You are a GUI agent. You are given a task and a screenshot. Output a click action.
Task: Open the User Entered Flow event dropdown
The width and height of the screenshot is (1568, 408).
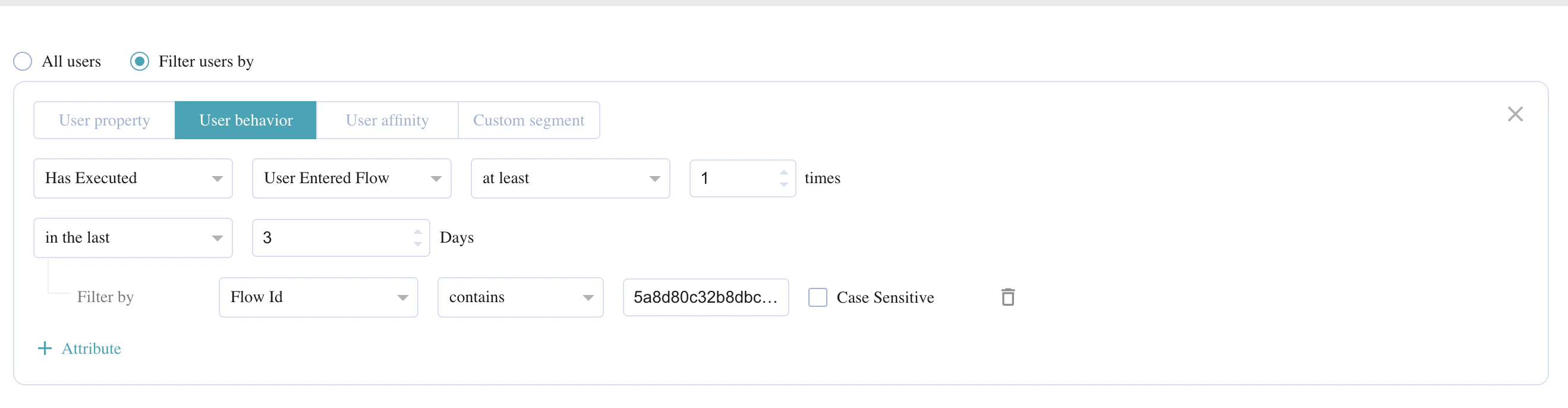click(x=351, y=178)
